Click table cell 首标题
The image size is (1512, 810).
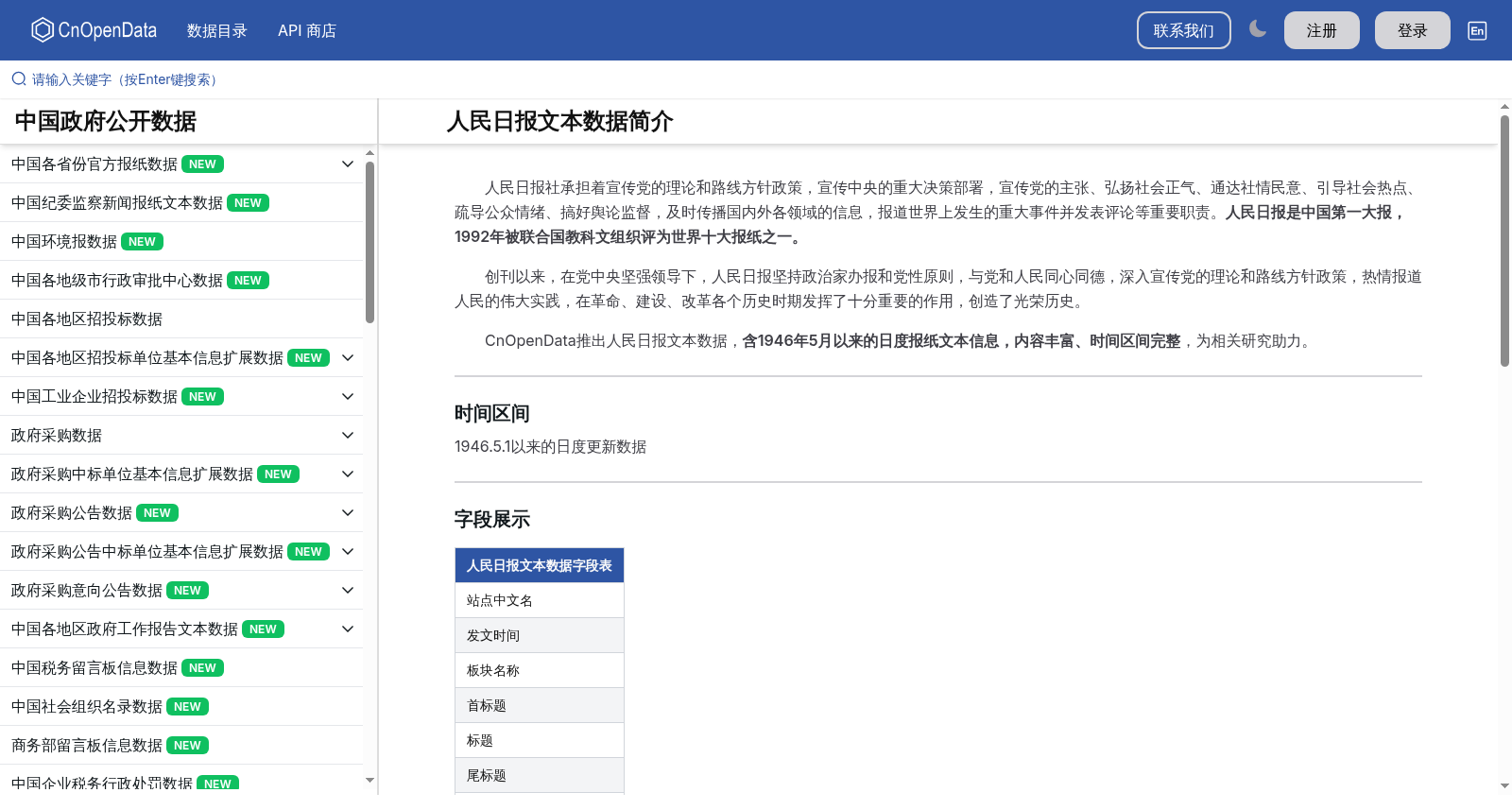[540, 705]
